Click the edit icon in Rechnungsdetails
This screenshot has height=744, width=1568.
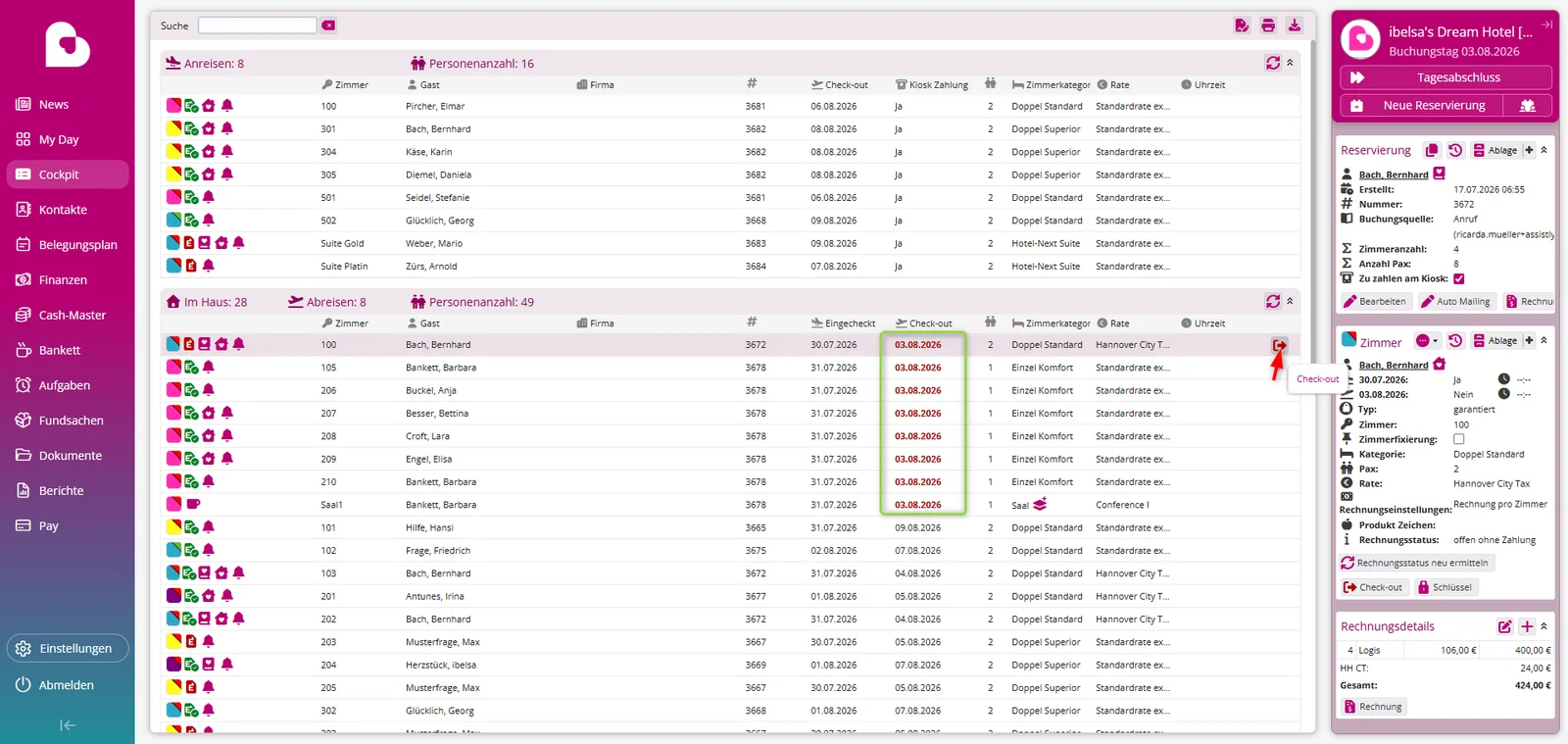[x=1505, y=626]
